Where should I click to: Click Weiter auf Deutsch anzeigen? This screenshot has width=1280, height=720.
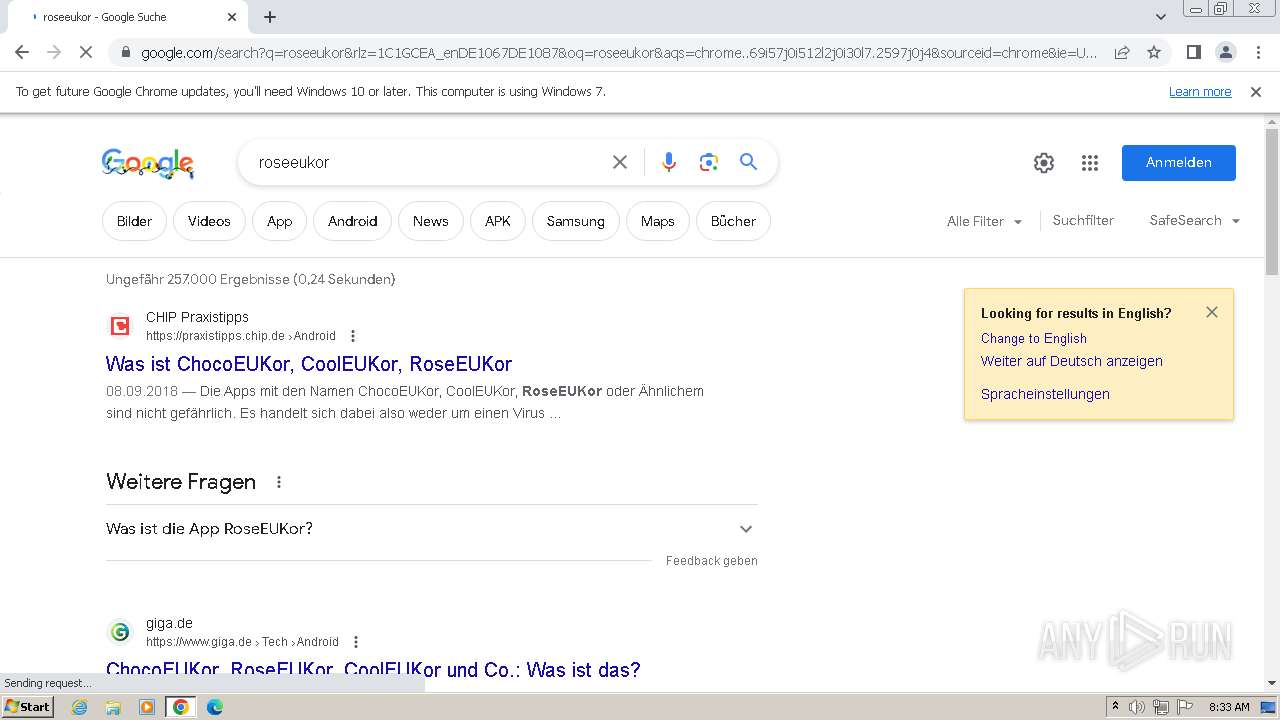click(1072, 361)
